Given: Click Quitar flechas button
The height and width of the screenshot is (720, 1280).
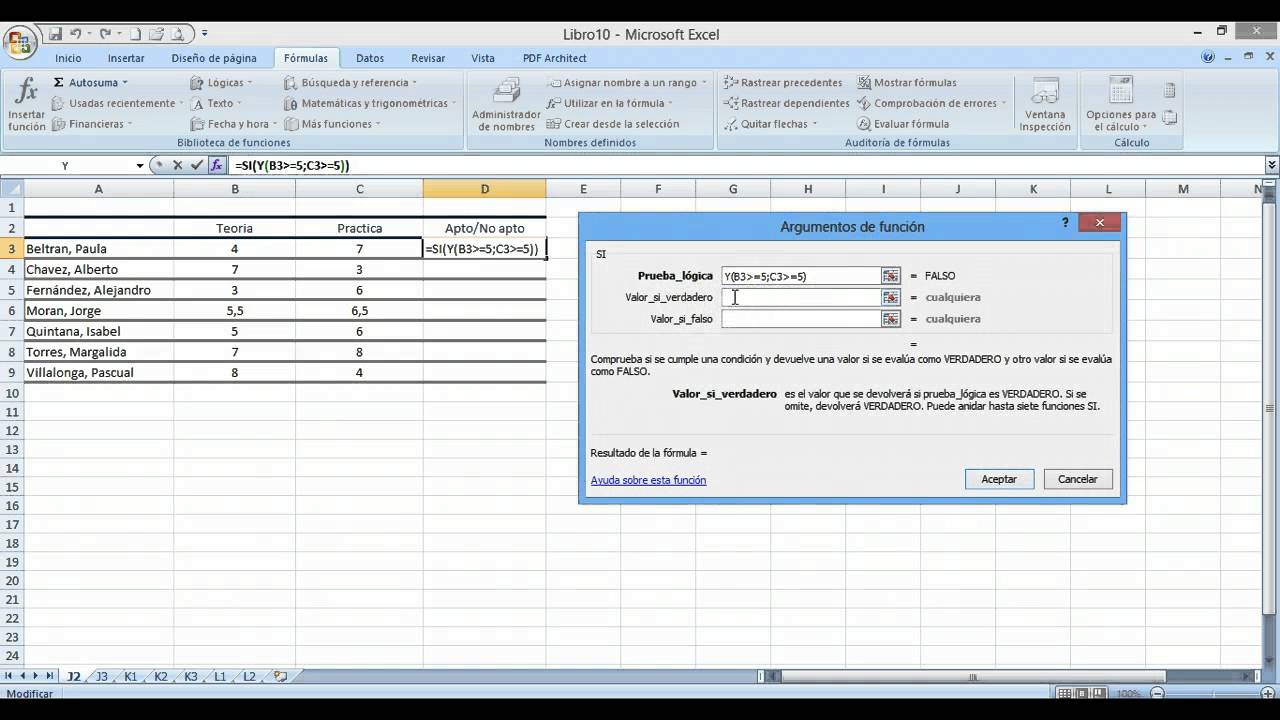Looking at the screenshot, I should tap(771, 124).
